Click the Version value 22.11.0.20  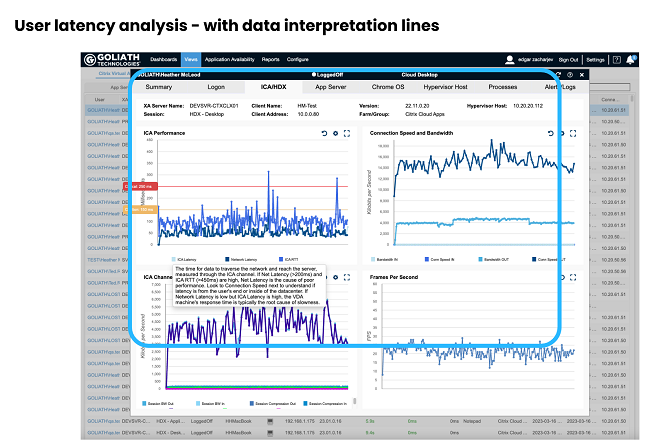[x=417, y=106]
